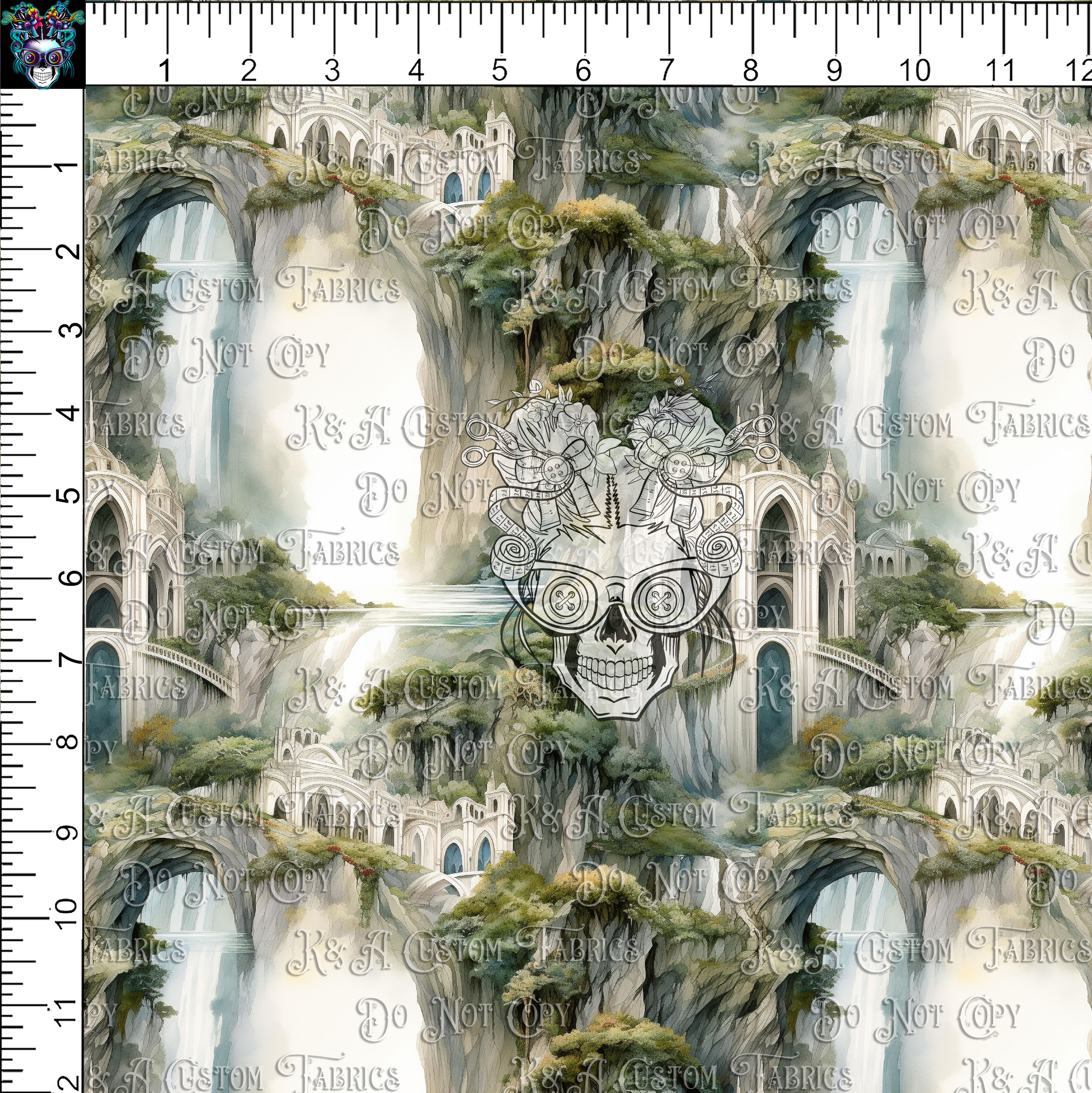Click number 8 on the vertical ruler
The height and width of the screenshot is (1093, 1092).
(x=67, y=742)
